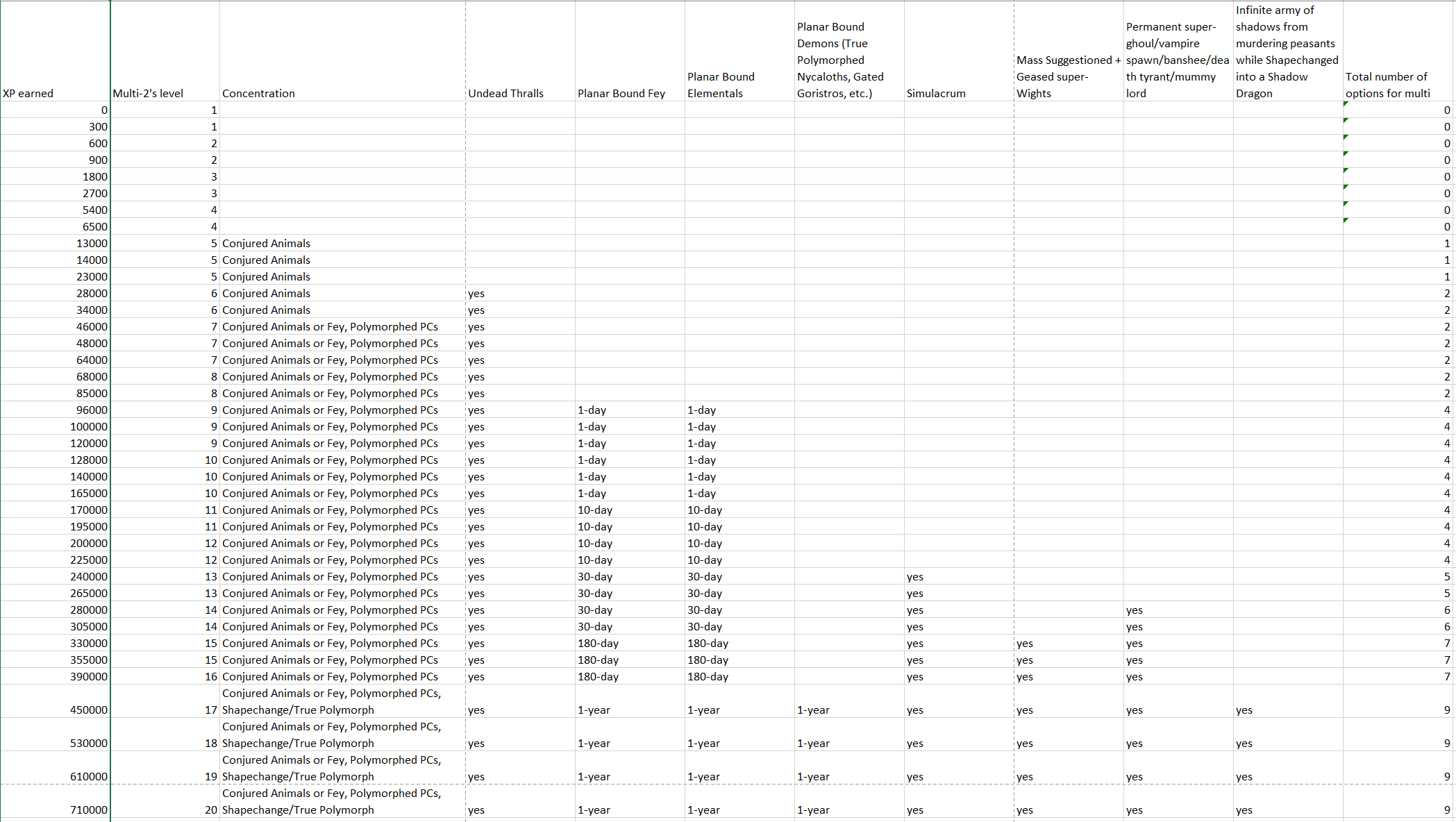Select total options value 1 in 14000 row
Viewport: 1456px width, 822px height.
tap(1399, 260)
